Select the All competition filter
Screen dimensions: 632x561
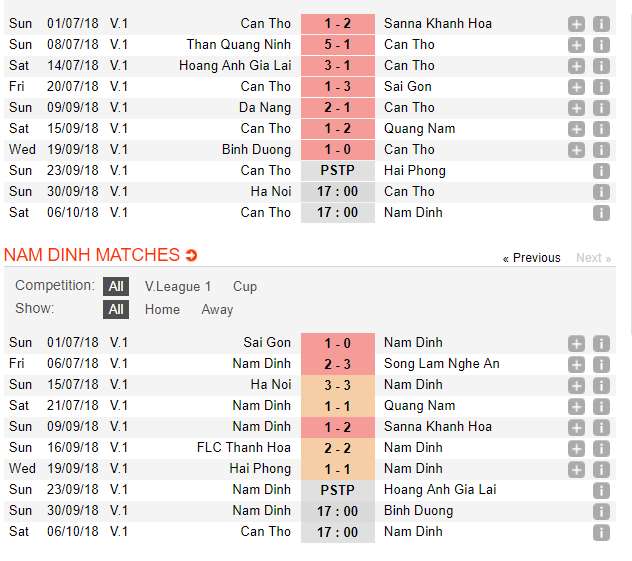(x=116, y=286)
